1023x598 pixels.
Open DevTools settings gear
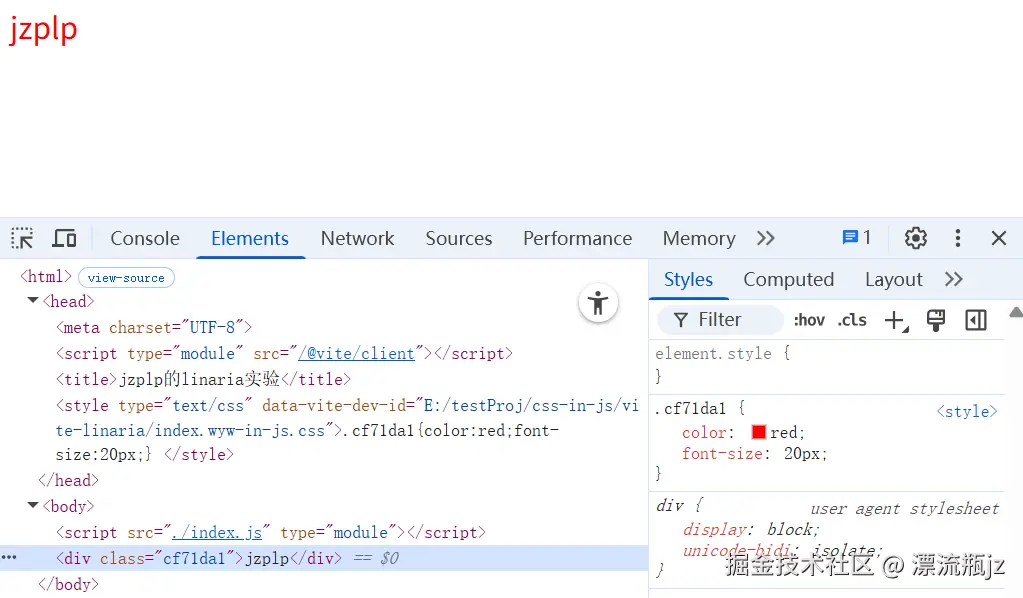[x=915, y=238]
